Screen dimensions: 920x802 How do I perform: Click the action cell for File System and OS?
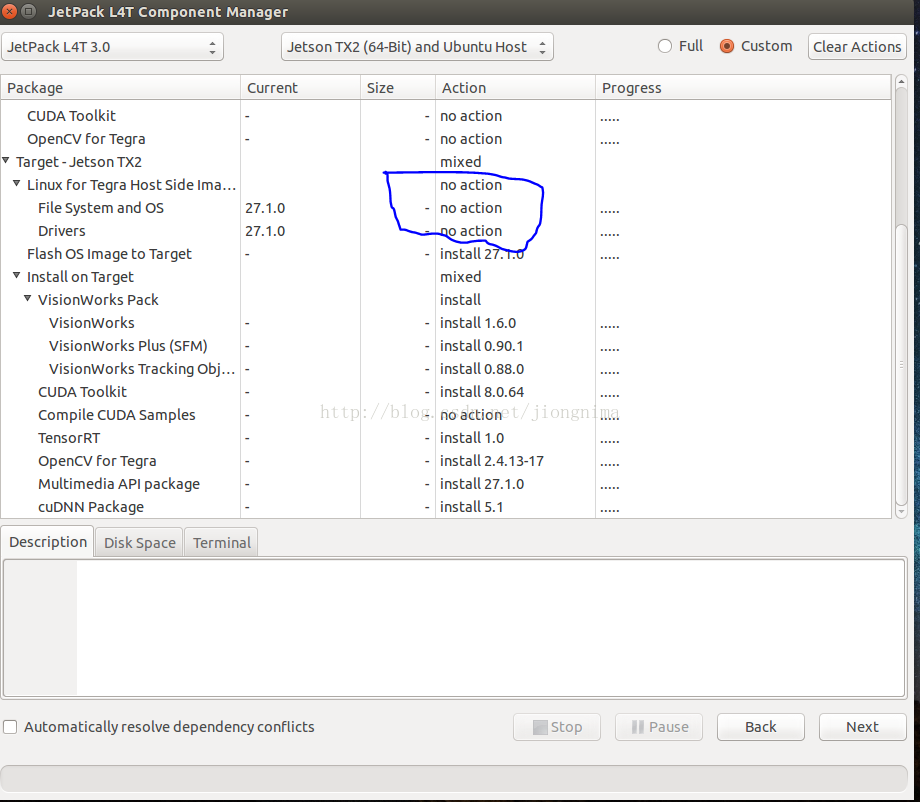pyautogui.click(x=515, y=208)
